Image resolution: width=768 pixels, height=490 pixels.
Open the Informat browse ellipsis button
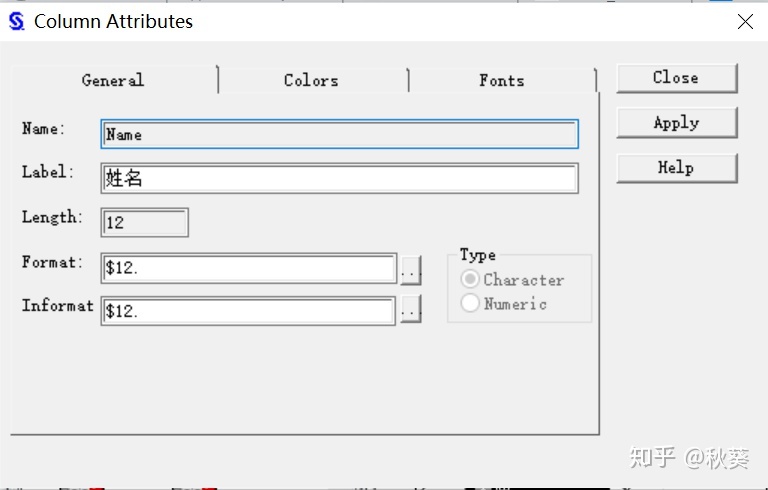[410, 309]
